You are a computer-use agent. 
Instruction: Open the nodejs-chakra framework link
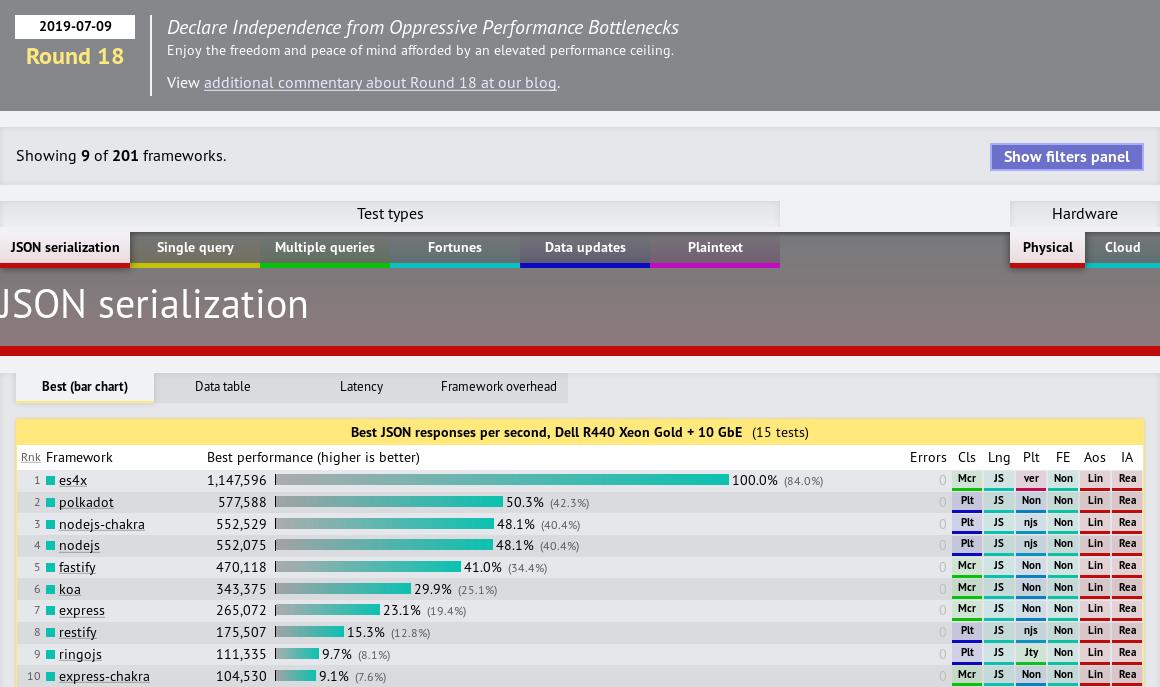[x=102, y=524]
